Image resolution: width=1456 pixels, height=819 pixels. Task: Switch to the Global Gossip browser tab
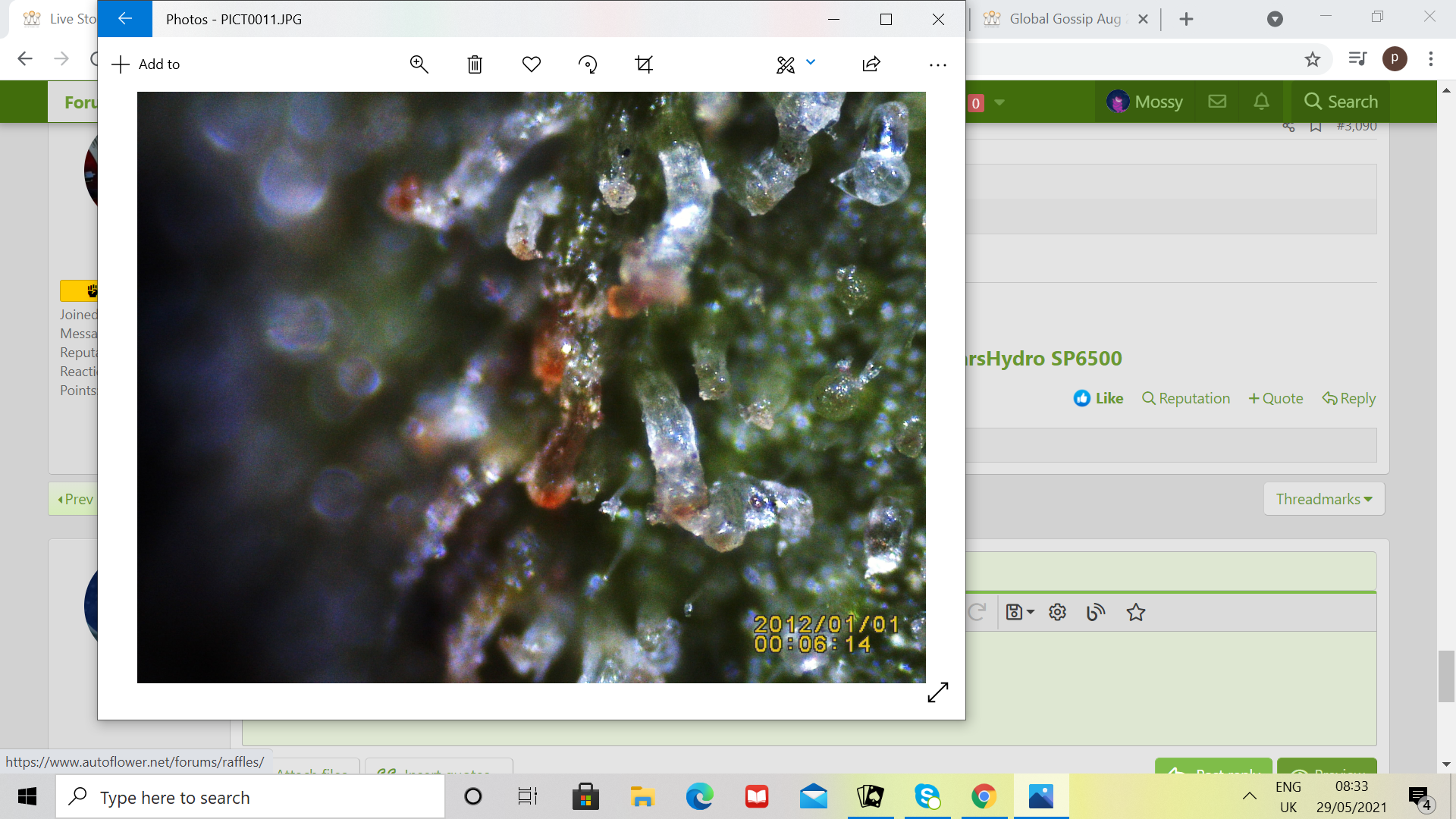tap(1064, 19)
